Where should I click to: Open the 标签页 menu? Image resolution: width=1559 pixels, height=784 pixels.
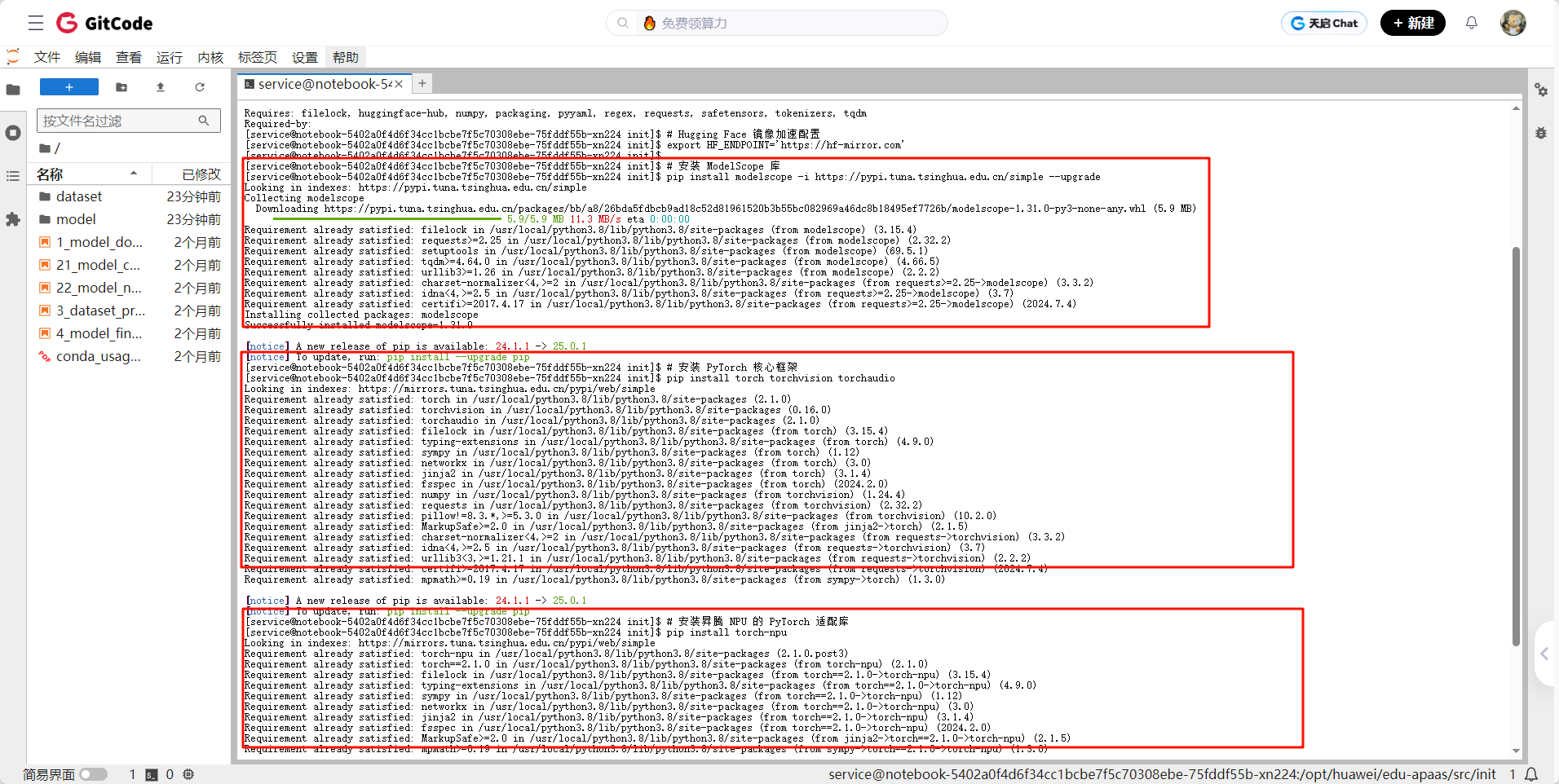click(258, 57)
